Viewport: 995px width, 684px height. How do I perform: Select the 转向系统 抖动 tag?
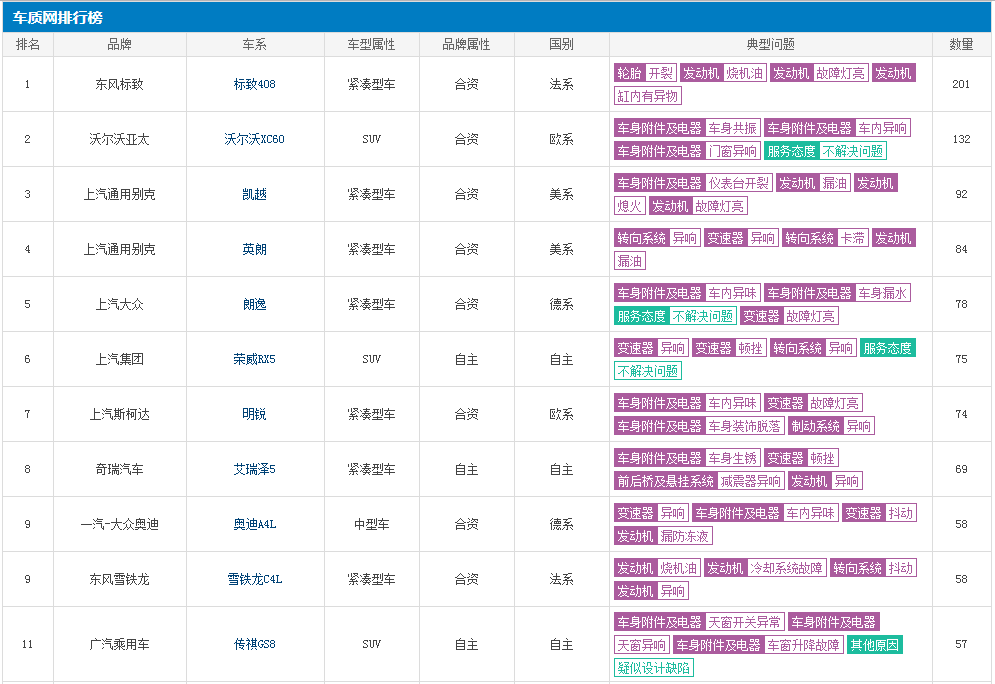873,568
